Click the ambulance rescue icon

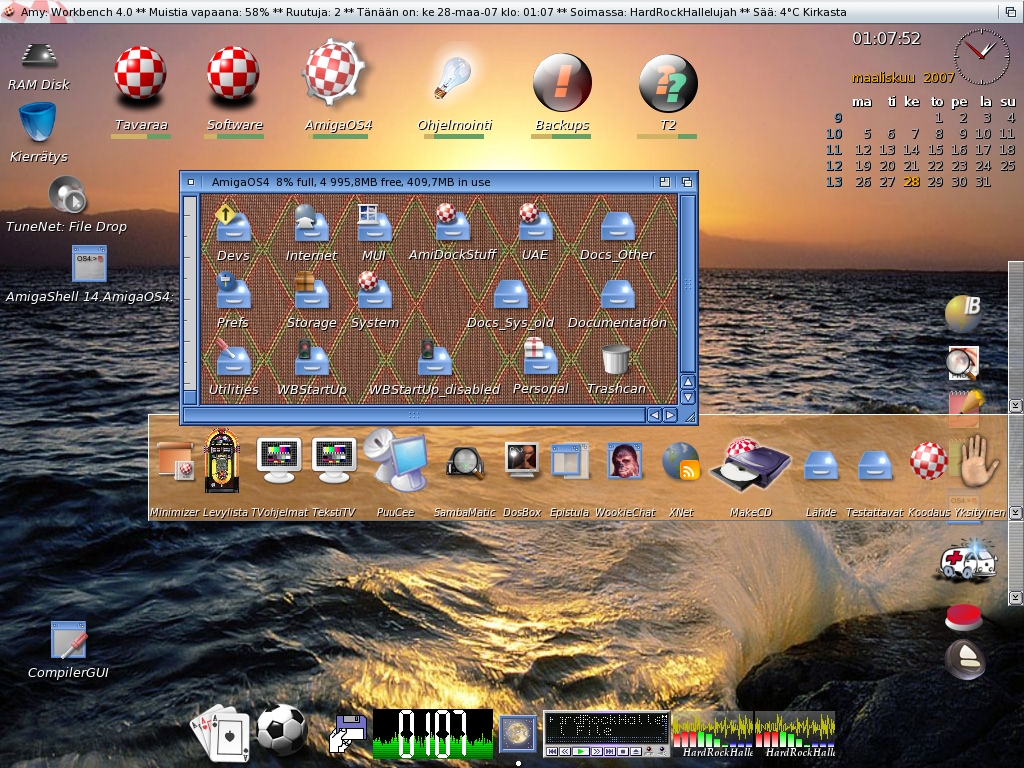coord(967,561)
